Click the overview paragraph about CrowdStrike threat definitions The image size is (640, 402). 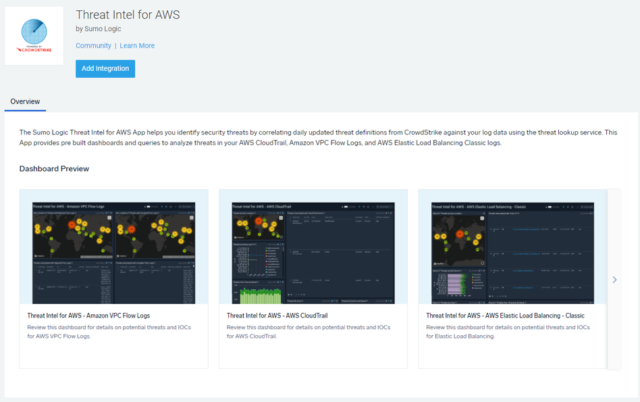(318, 138)
